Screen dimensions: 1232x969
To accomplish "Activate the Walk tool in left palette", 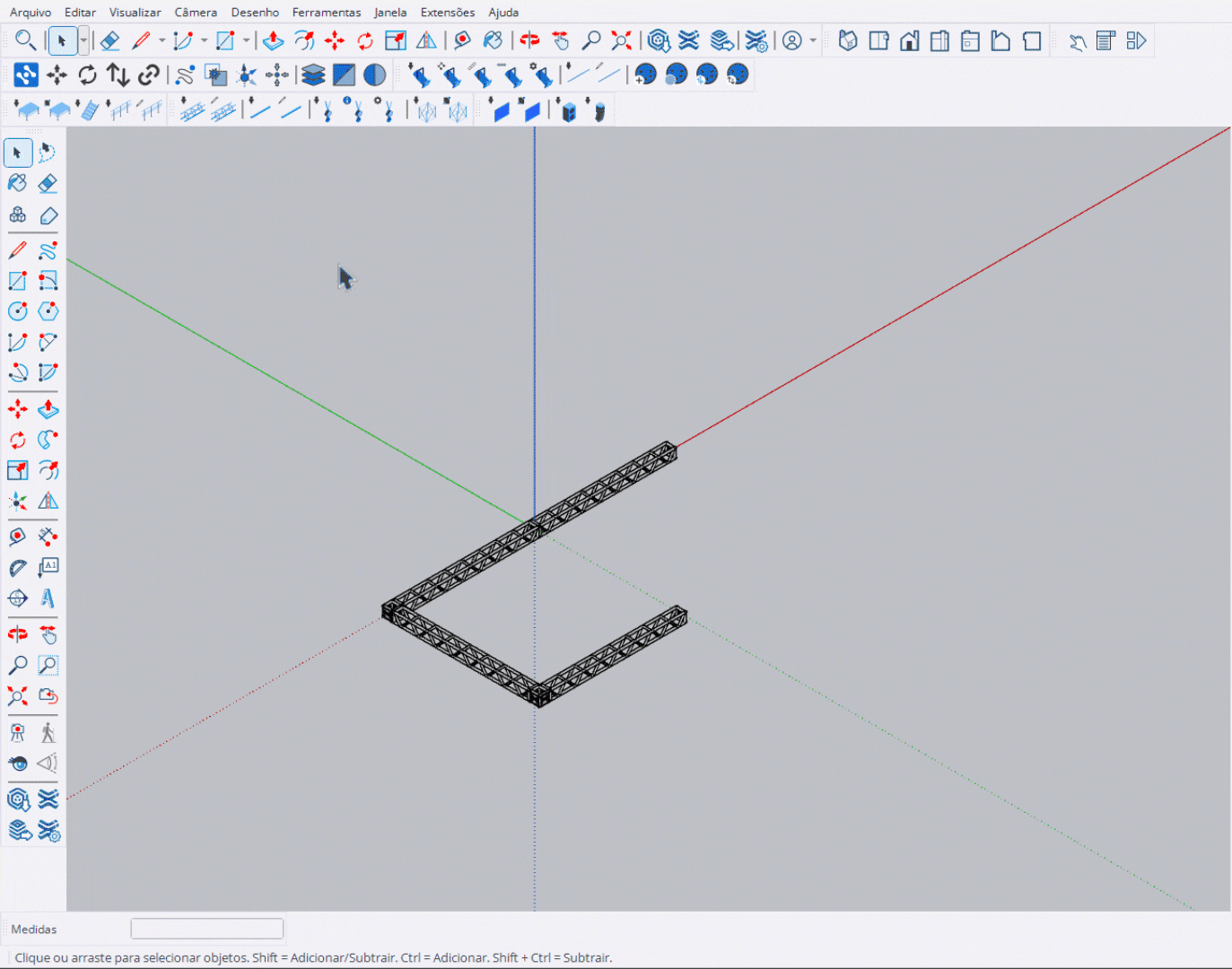I will click(x=48, y=731).
